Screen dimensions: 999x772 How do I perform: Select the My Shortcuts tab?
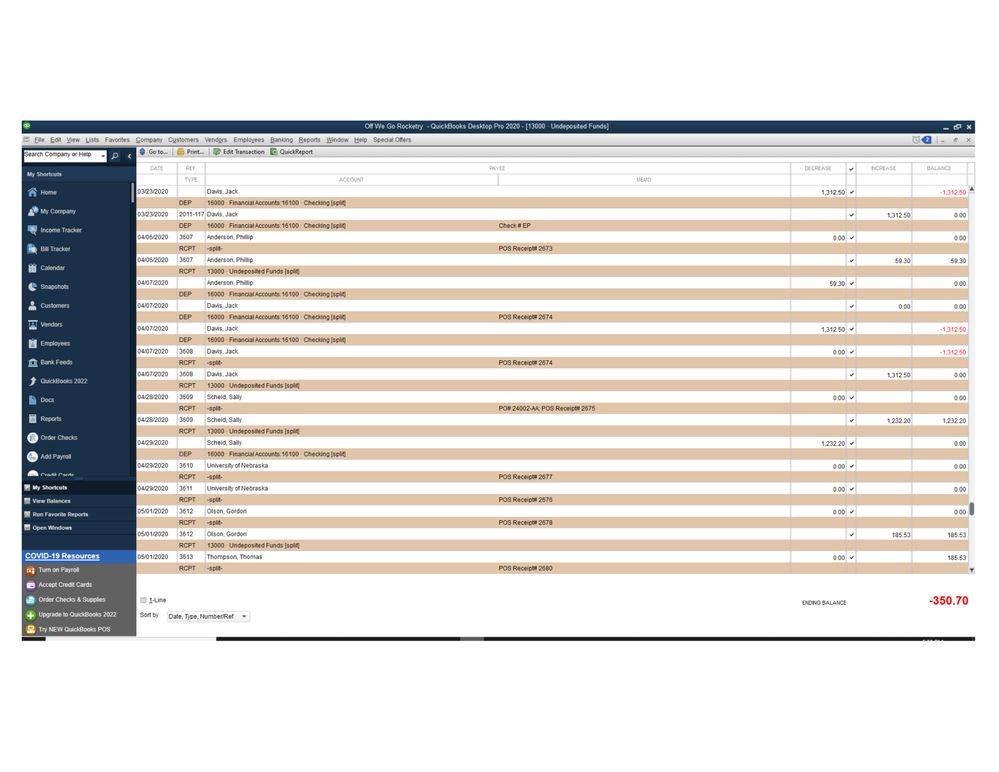coord(79,488)
